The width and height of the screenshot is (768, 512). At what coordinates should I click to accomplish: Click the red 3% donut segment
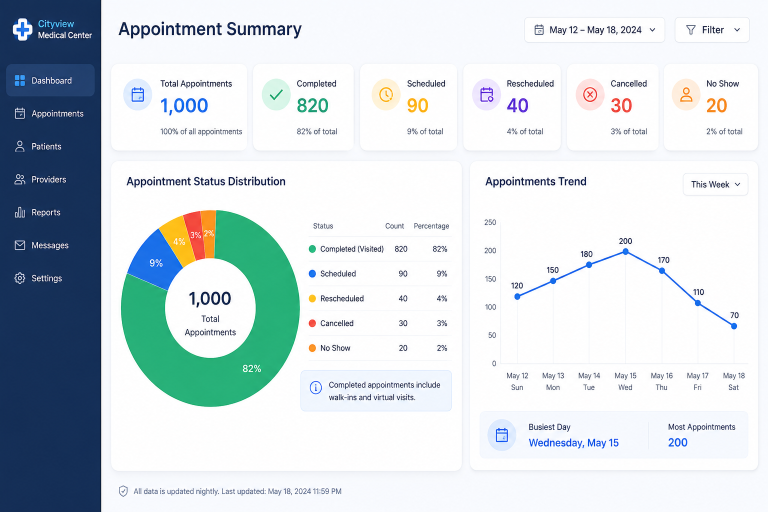(x=195, y=235)
